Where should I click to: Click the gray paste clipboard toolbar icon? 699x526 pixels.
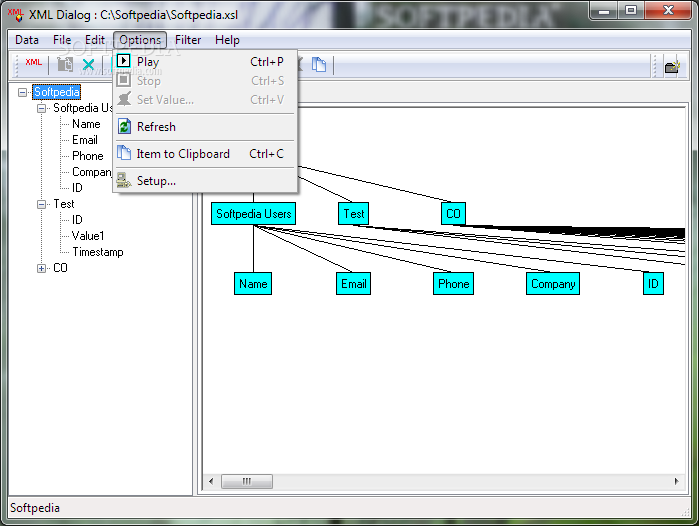click(x=65, y=65)
